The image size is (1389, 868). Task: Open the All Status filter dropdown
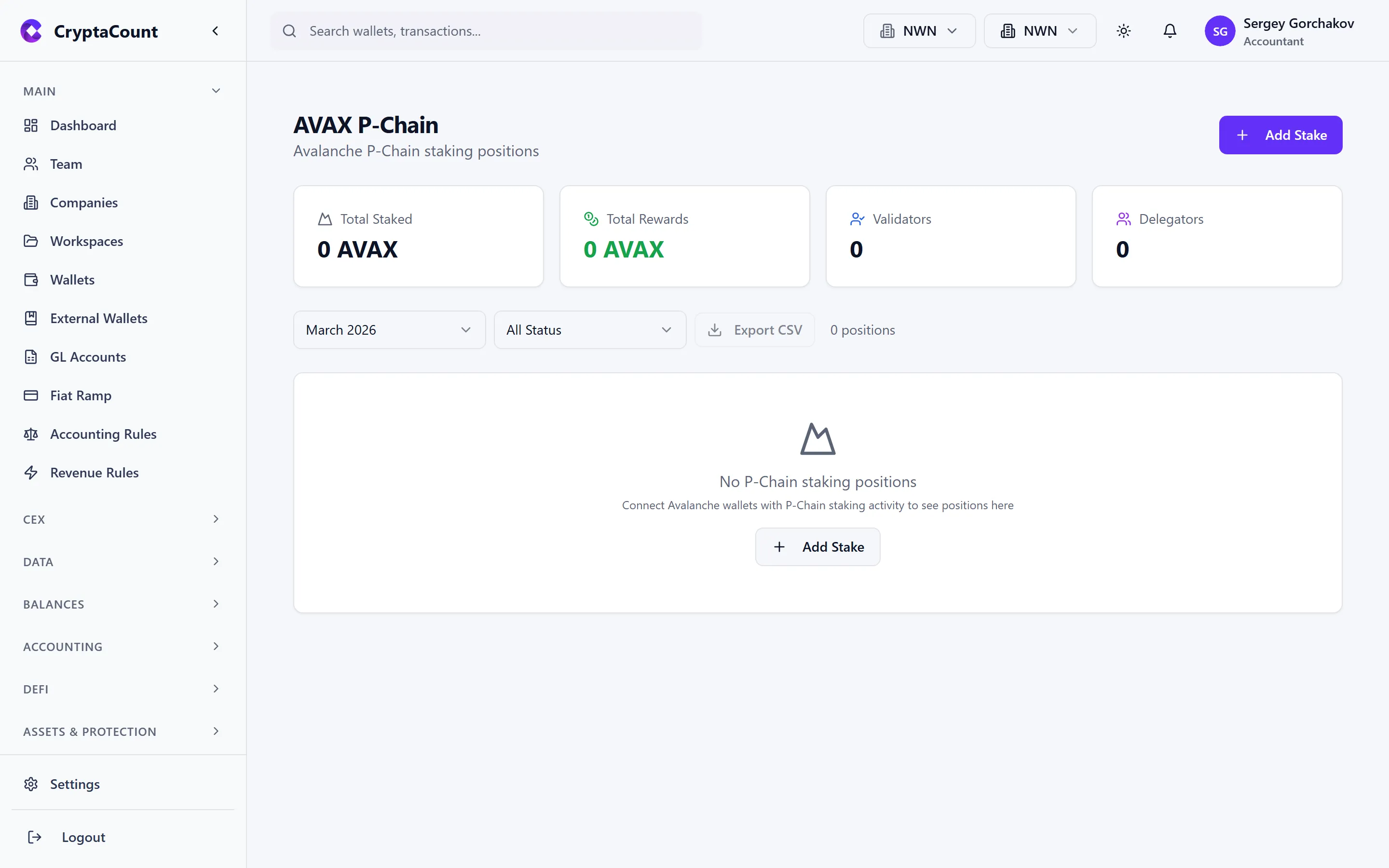click(589, 330)
